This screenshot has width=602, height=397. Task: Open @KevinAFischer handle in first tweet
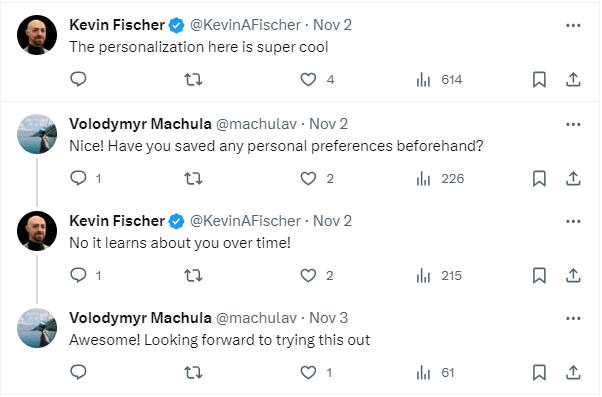pyautogui.click(x=245, y=25)
